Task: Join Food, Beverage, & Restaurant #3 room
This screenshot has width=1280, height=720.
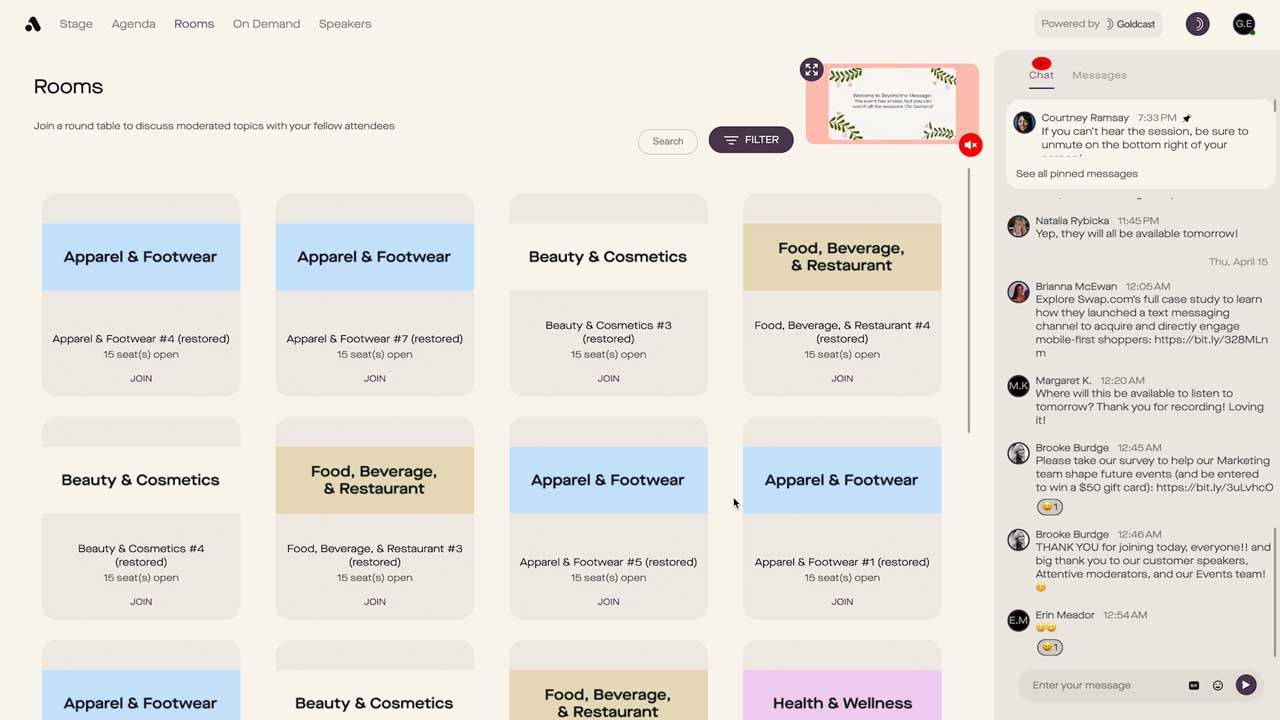Action: [x=375, y=601]
